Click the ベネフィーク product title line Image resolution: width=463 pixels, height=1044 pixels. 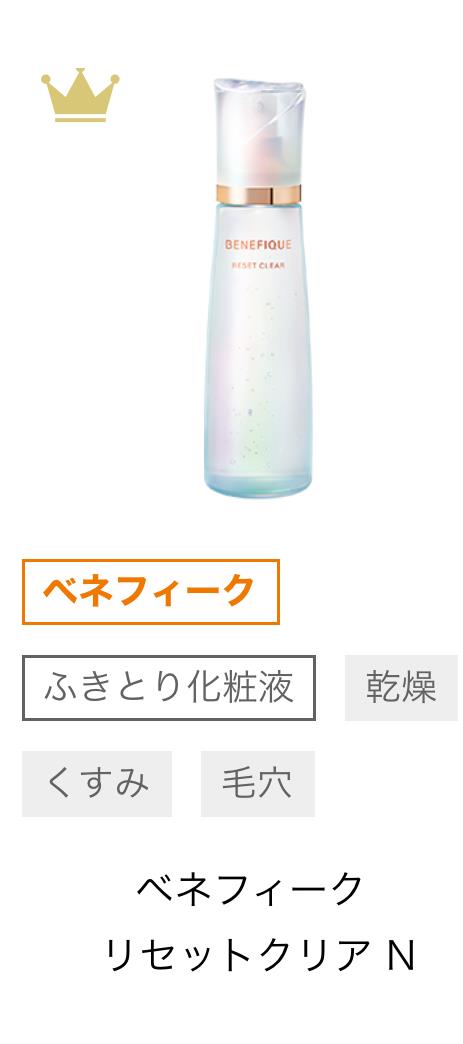[x=250, y=888]
